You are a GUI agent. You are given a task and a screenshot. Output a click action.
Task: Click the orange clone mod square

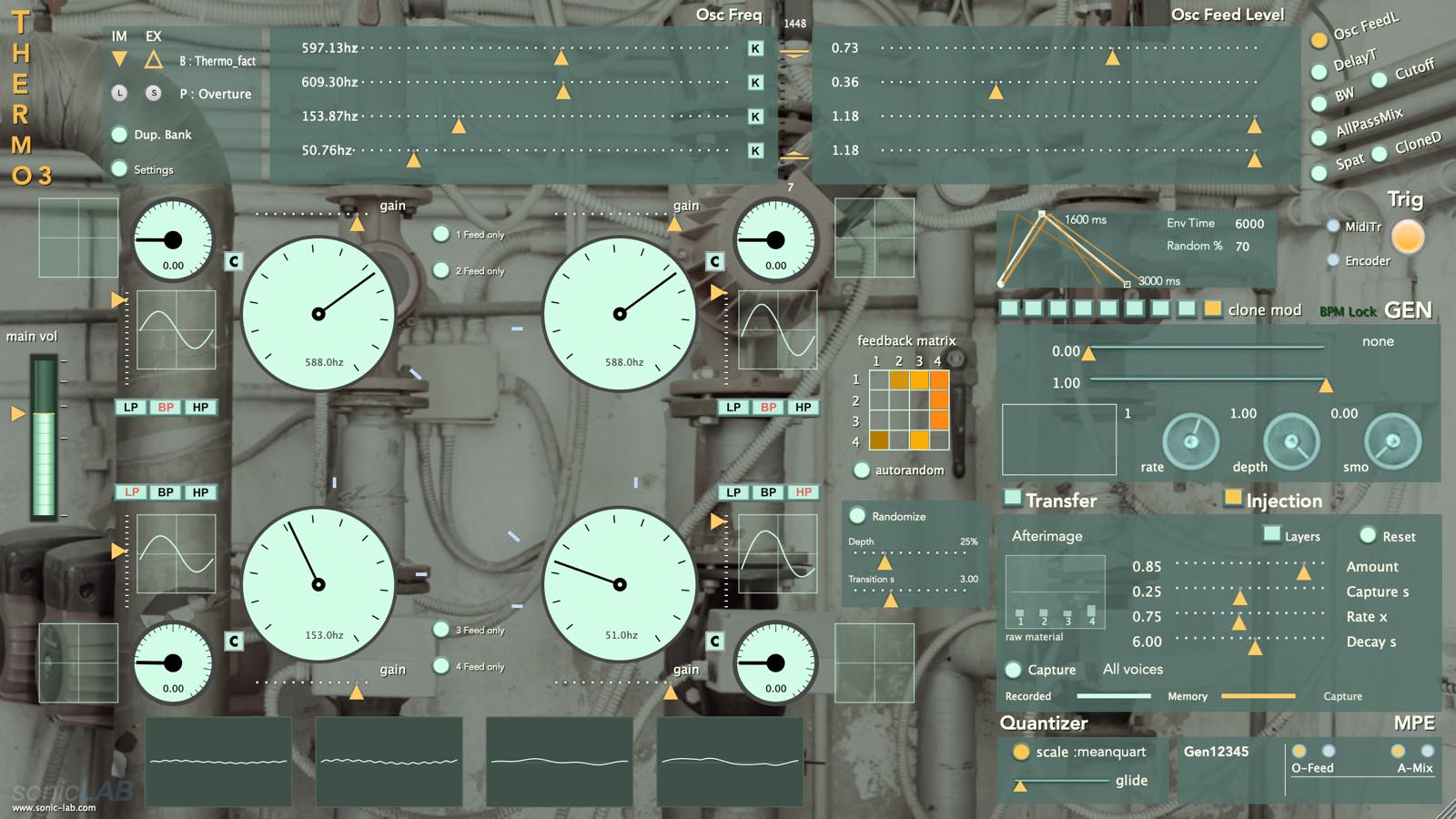(x=1212, y=308)
